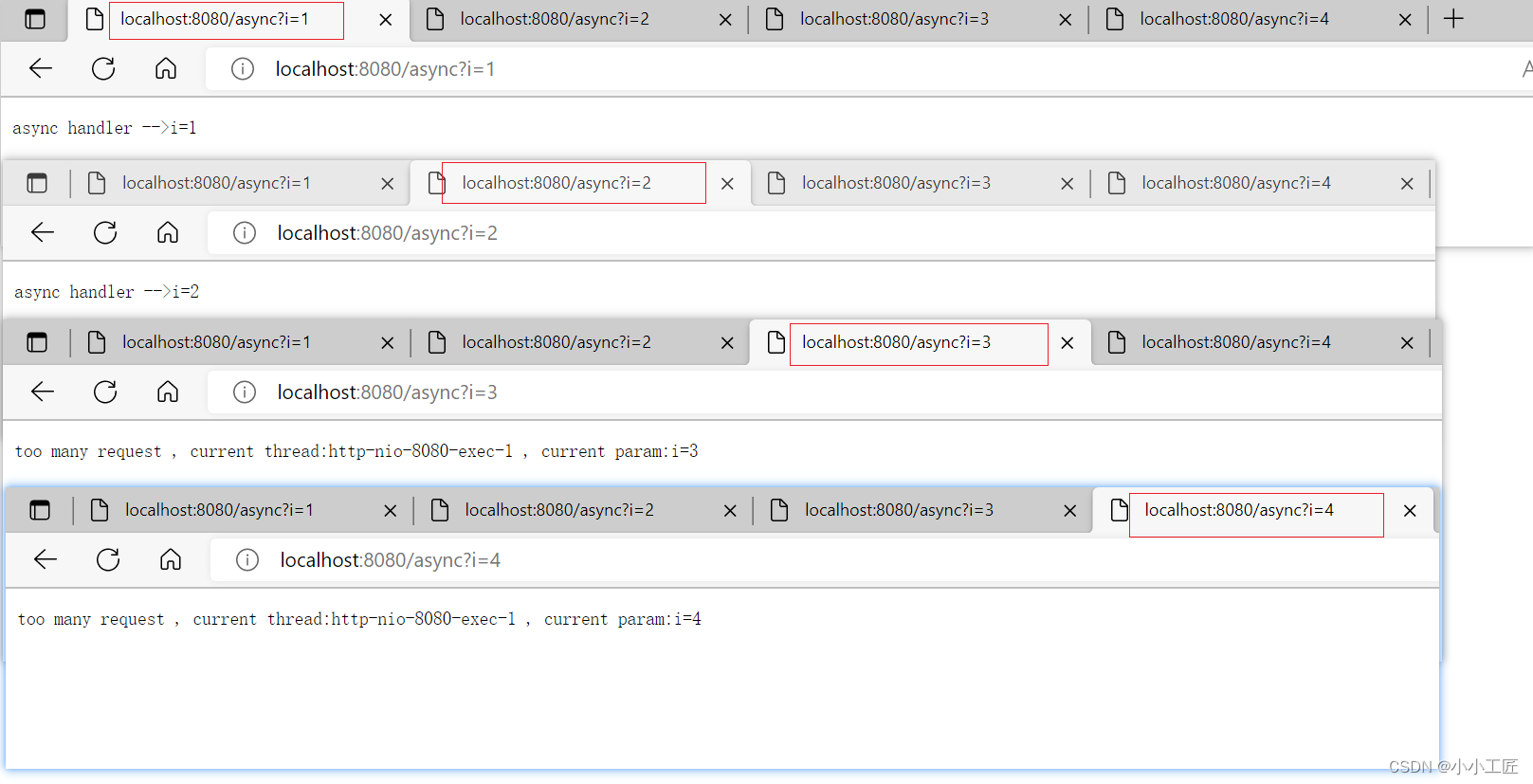The height and width of the screenshot is (784, 1533).
Task: Open a new tab with plus icon
Action: coord(1453,19)
